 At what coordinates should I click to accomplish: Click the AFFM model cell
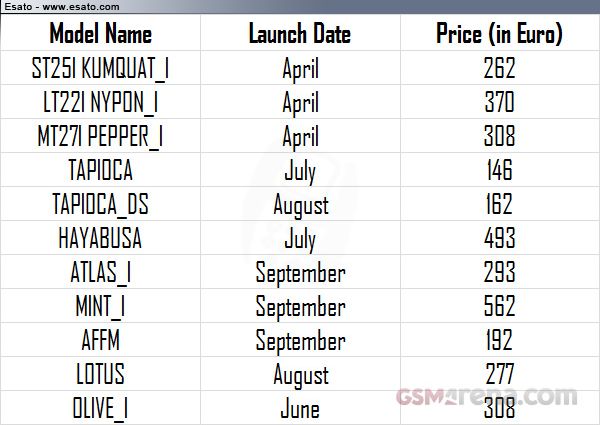click(x=101, y=340)
